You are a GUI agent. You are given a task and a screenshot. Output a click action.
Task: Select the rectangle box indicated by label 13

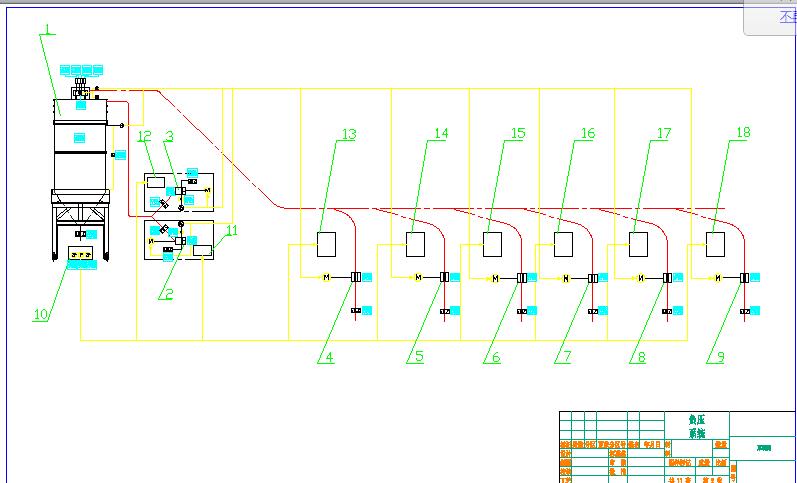pyautogui.click(x=326, y=245)
